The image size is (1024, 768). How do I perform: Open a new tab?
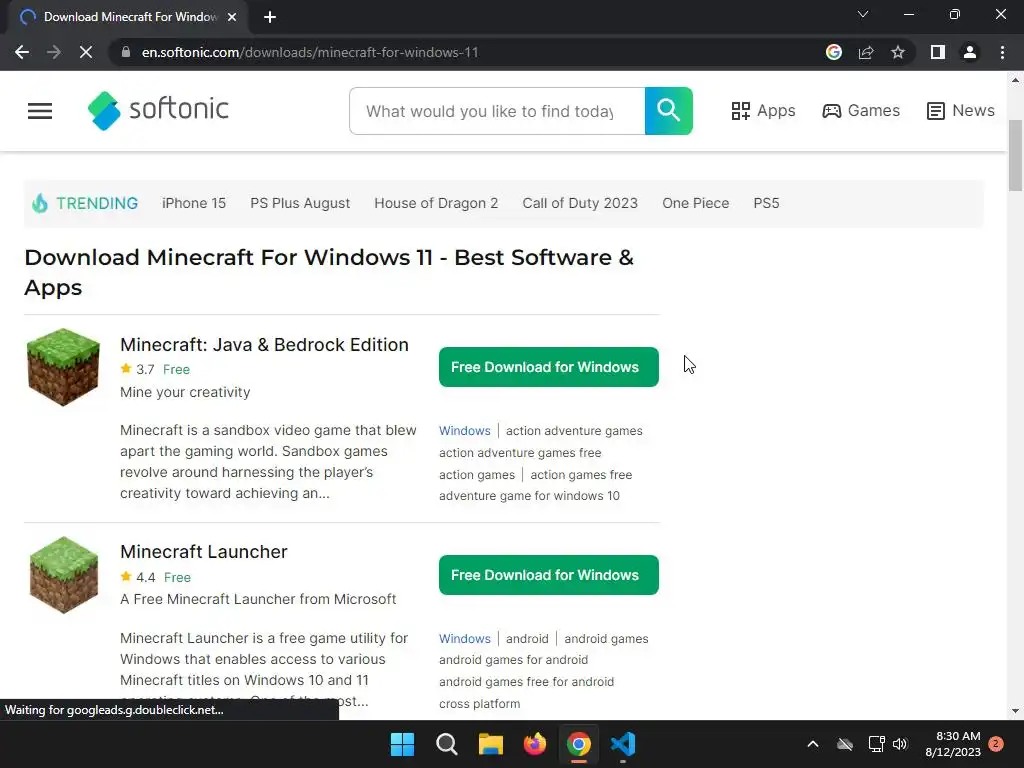tap(270, 17)
